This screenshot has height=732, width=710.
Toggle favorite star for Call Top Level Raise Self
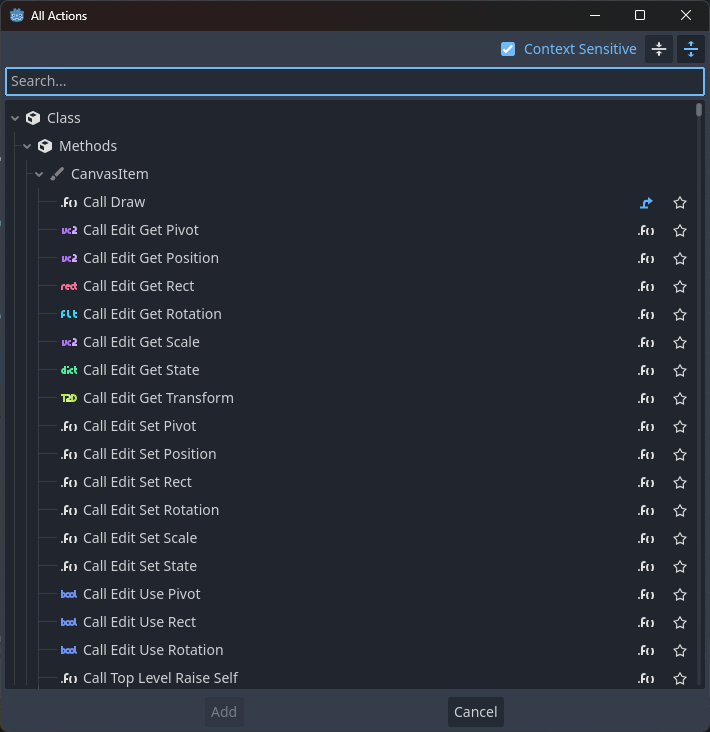(x=680, y=679)
